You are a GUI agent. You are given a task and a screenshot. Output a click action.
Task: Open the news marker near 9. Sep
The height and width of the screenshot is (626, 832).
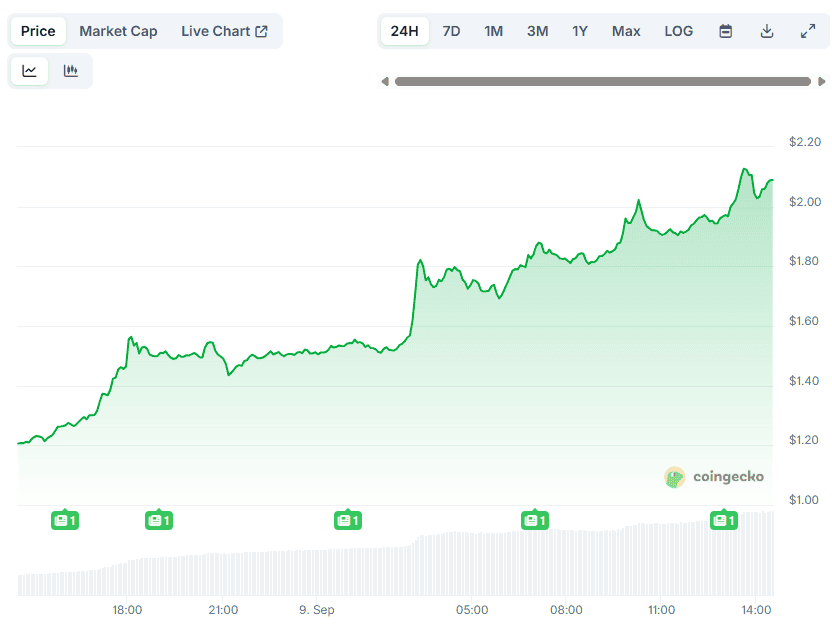(347, 520)
